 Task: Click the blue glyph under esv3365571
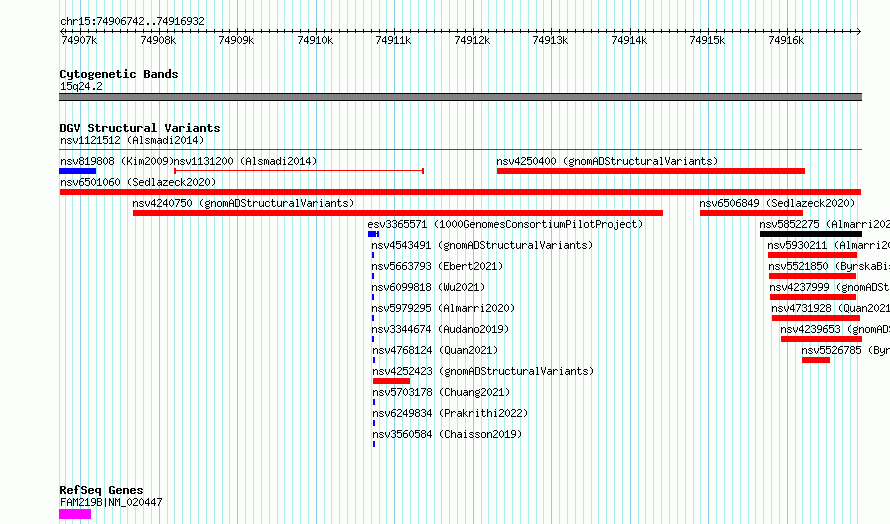(x=373, y=234)
